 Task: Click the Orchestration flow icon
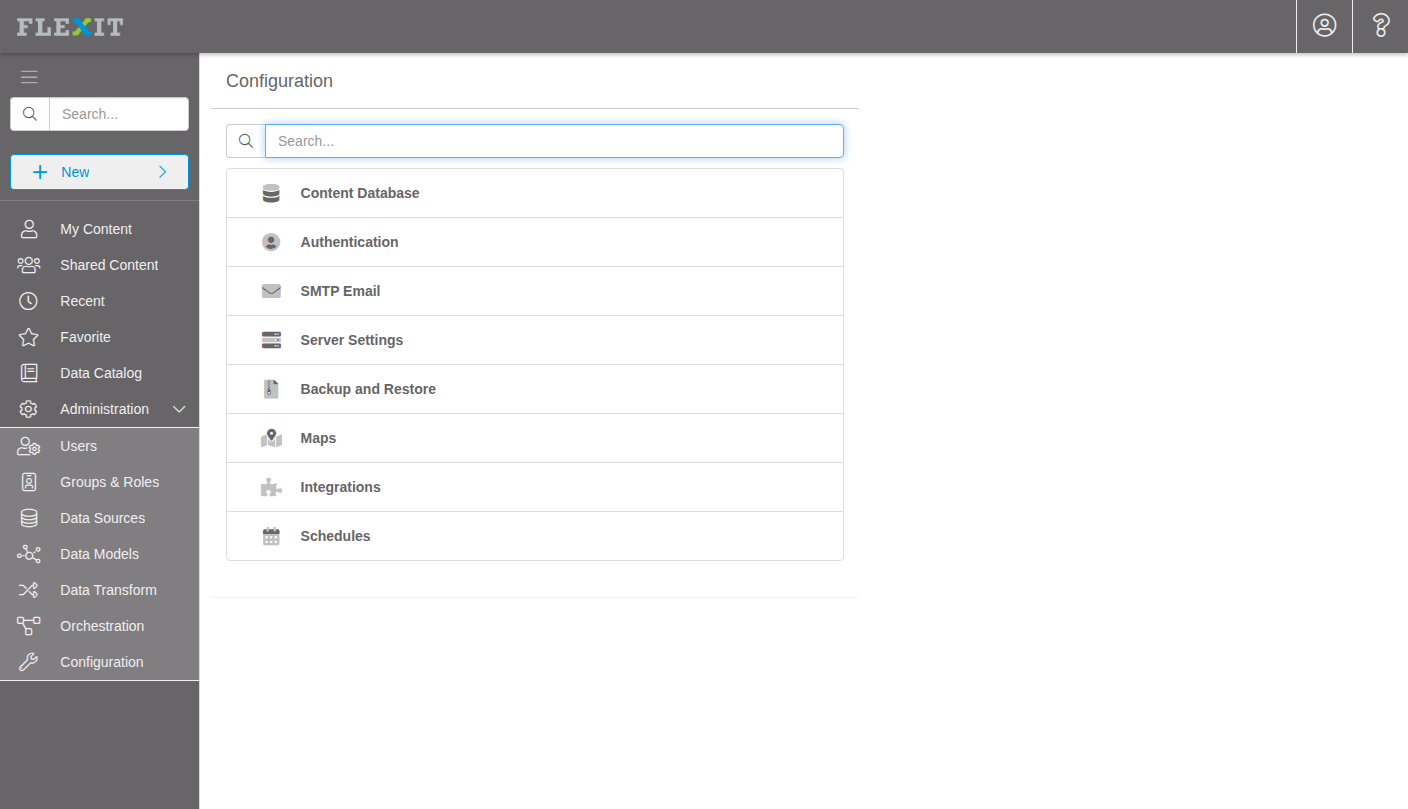coord(29,626)
